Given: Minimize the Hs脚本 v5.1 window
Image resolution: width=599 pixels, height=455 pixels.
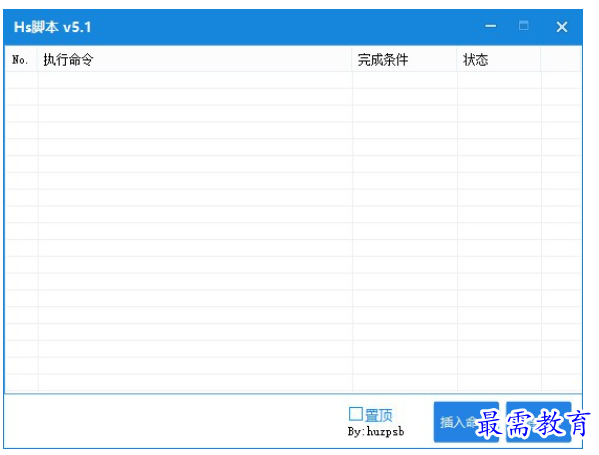Looking at the screenshot, I should pos(491,27).
